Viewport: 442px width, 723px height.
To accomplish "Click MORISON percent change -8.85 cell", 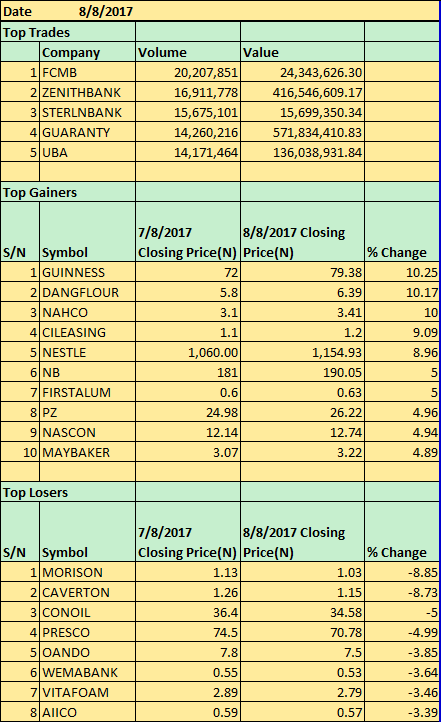I will (x=402, y=572).
